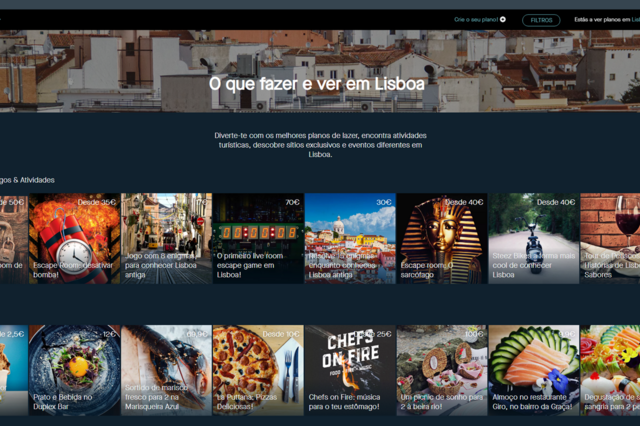The height and width of the screenshot is (426, 640).
Task: Click the '12€' price on Duplex Bar card
Action: (x=109, y=334)
